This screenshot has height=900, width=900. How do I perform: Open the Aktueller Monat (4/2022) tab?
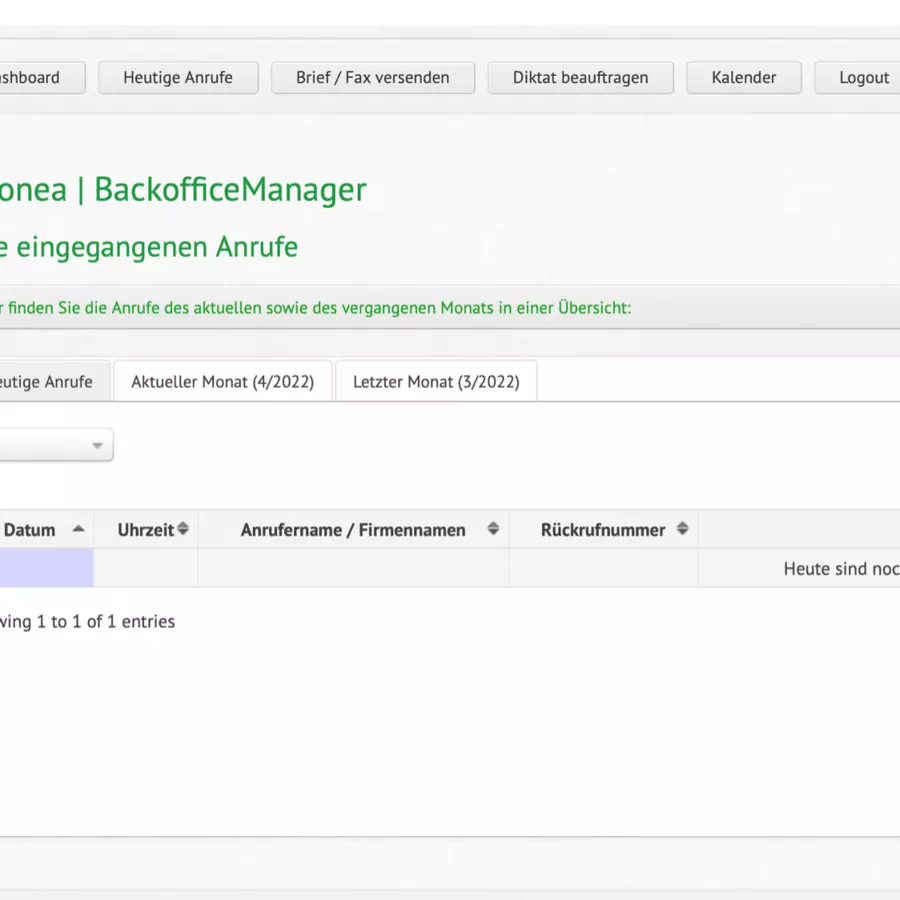point(222,382)
